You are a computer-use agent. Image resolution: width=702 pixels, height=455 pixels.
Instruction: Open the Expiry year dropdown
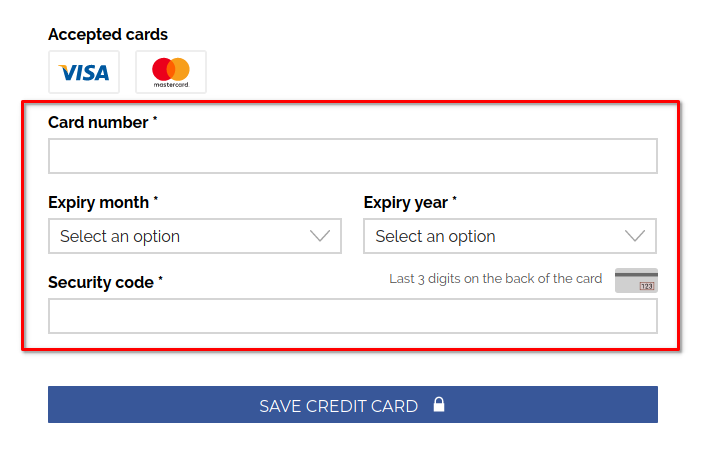click(509, 236)
